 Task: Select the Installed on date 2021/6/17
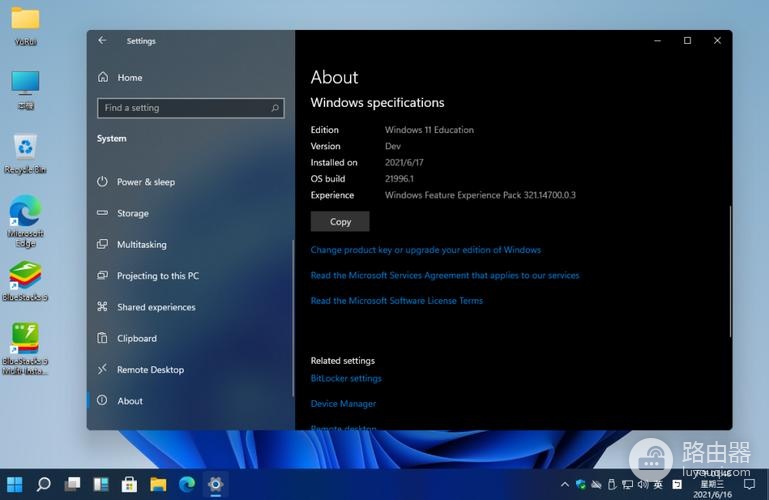pos(404,163)
